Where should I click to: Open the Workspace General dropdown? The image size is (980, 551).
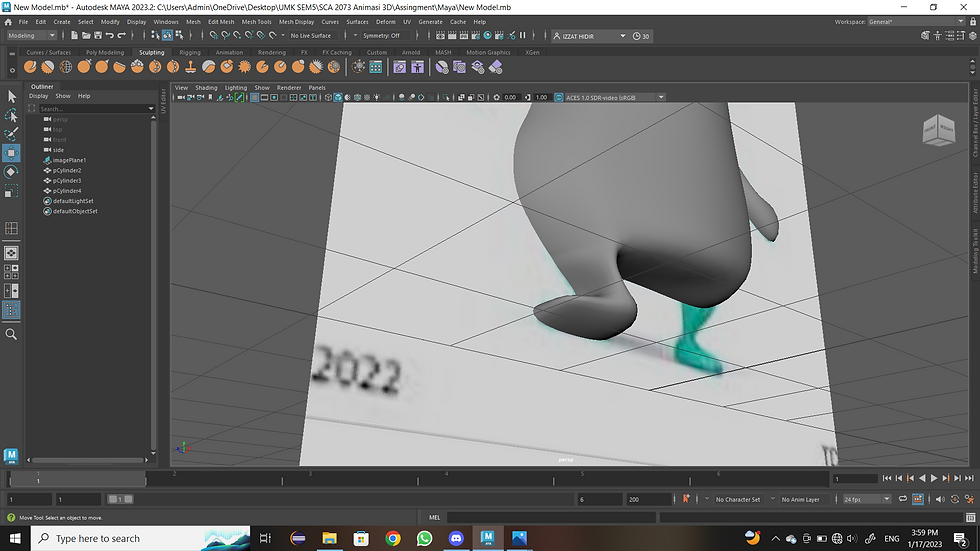(916, 22)
